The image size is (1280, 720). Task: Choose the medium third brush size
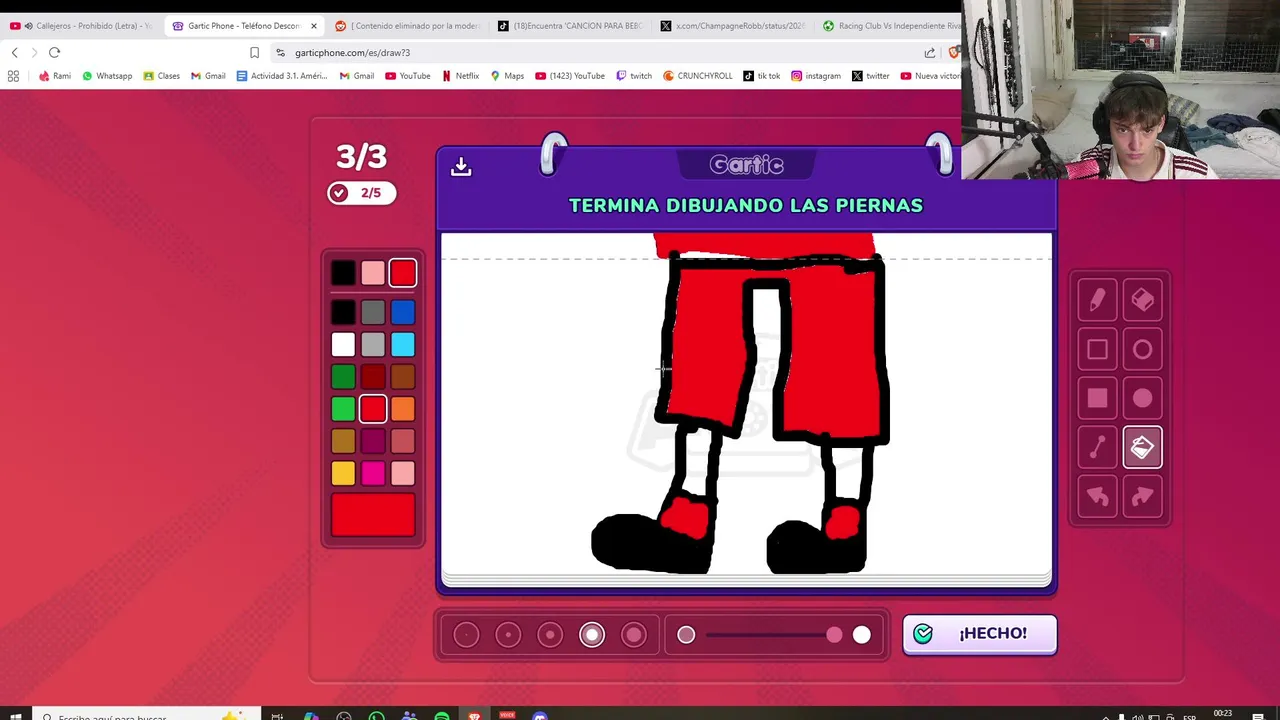(x=550, y=635)
